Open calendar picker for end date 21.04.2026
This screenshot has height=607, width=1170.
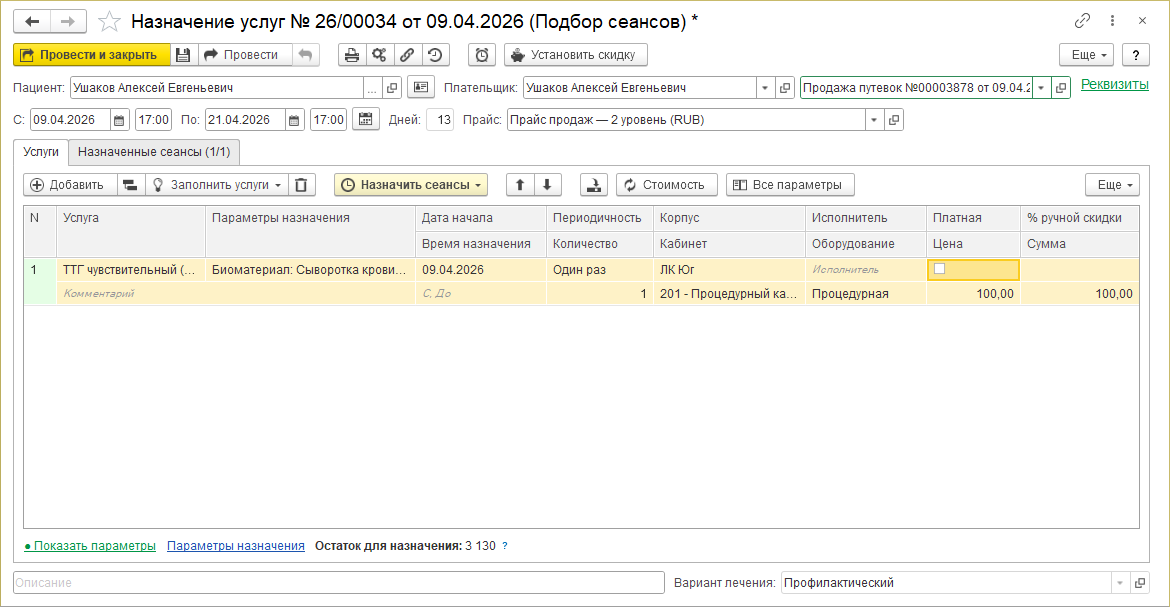[x=294, y=120]
